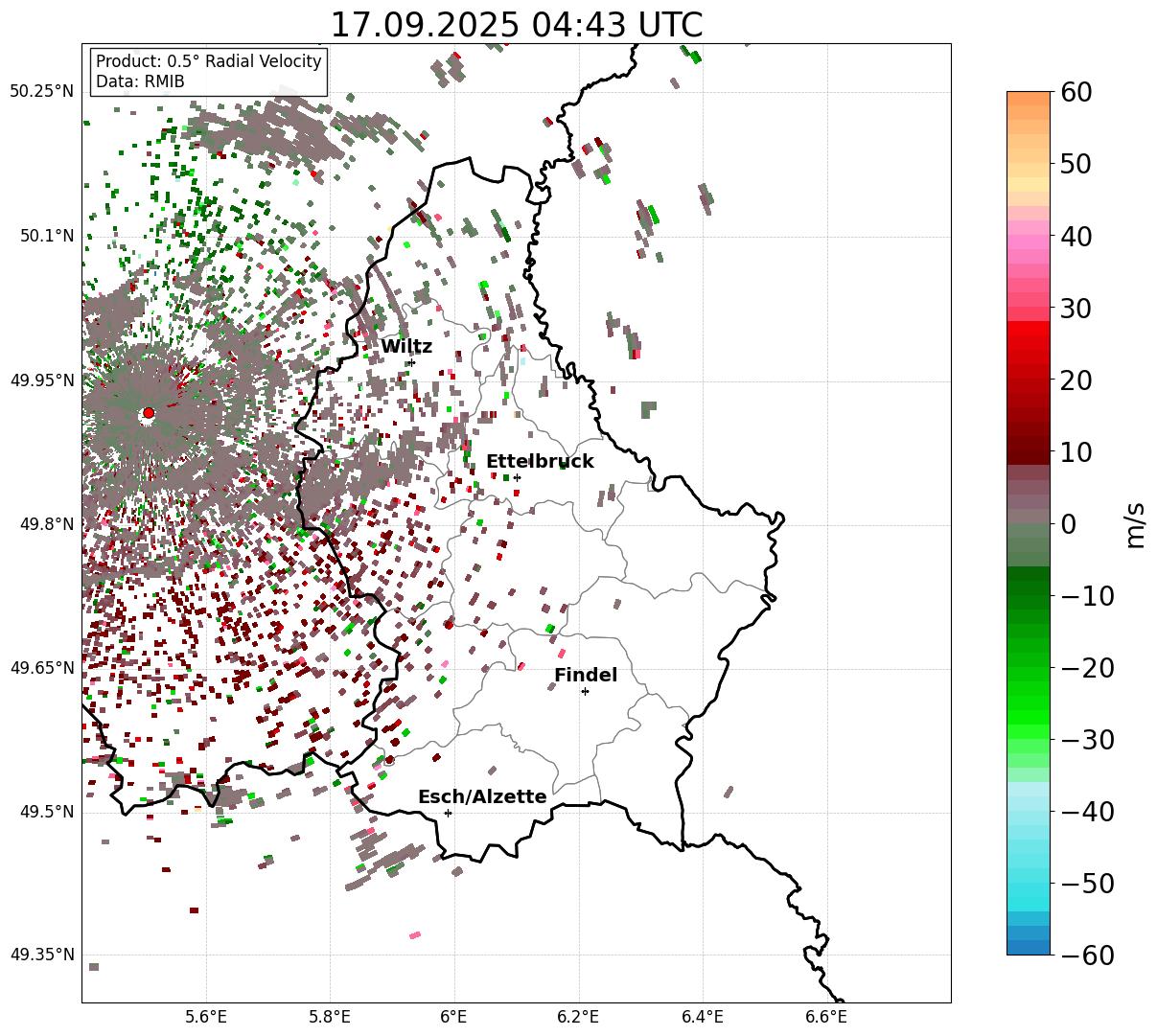Click the colorbar tick label 0
The height and width of the screenshot is (1036, 1157).
(1068, 523)
